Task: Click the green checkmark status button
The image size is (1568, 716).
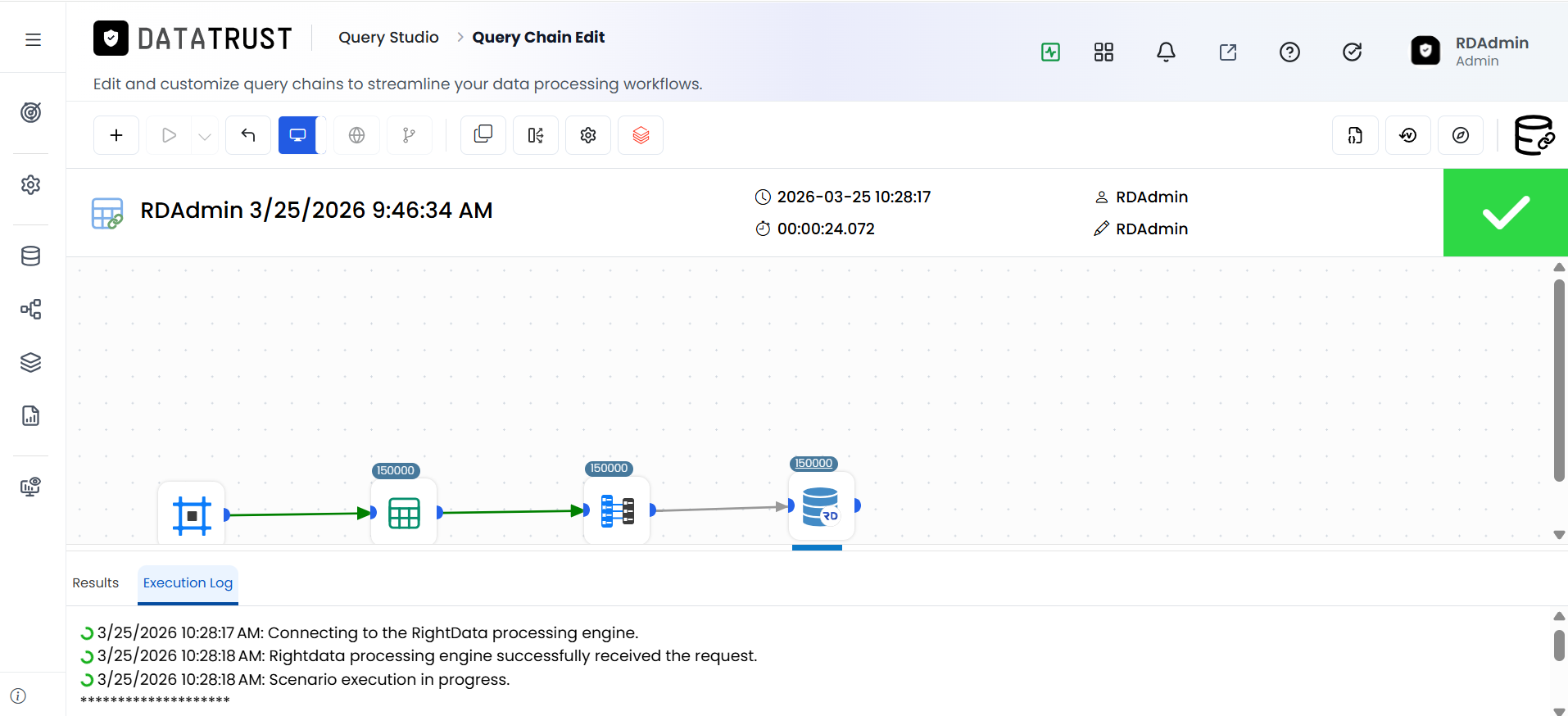Action: tap(1506, 213)
